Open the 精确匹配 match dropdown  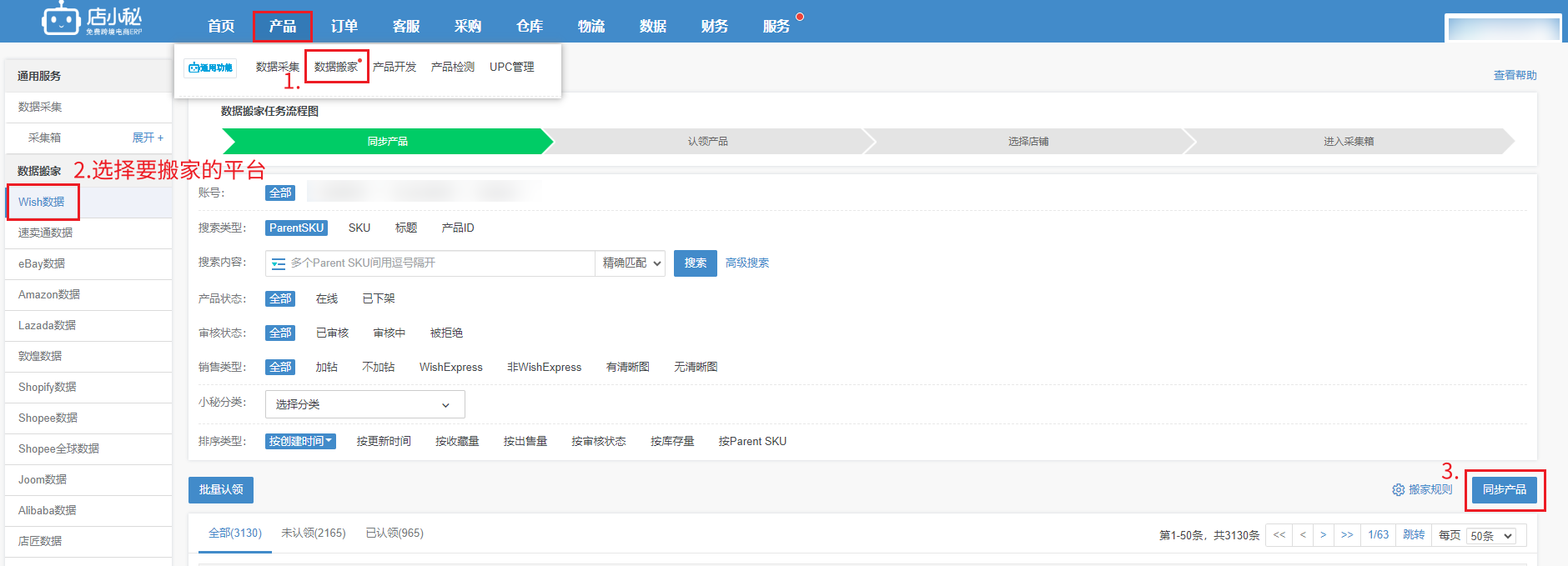point(631,263)
